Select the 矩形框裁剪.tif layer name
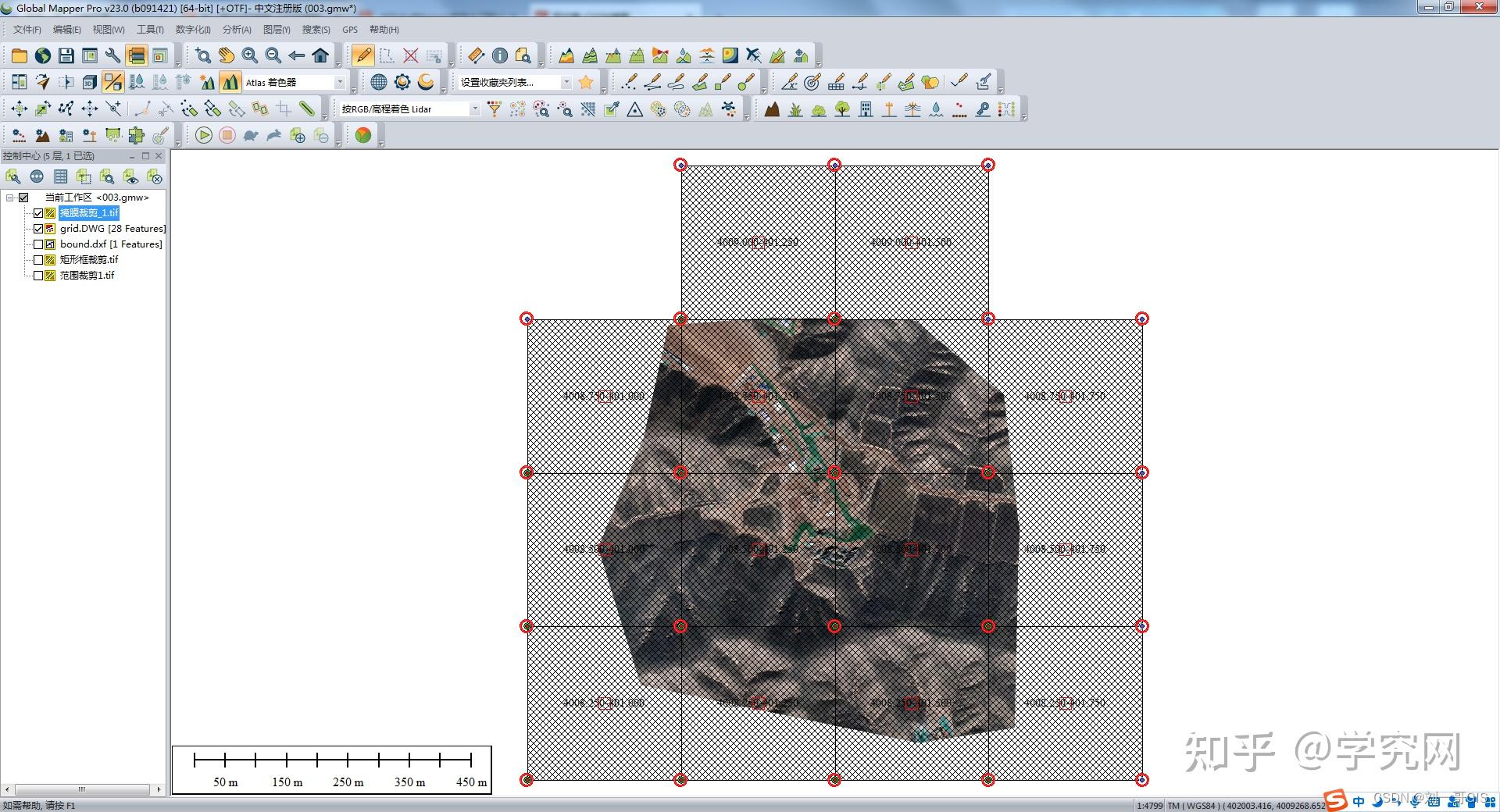The image size is (1500, 812). pyautogui.click(x=89, y=260)
